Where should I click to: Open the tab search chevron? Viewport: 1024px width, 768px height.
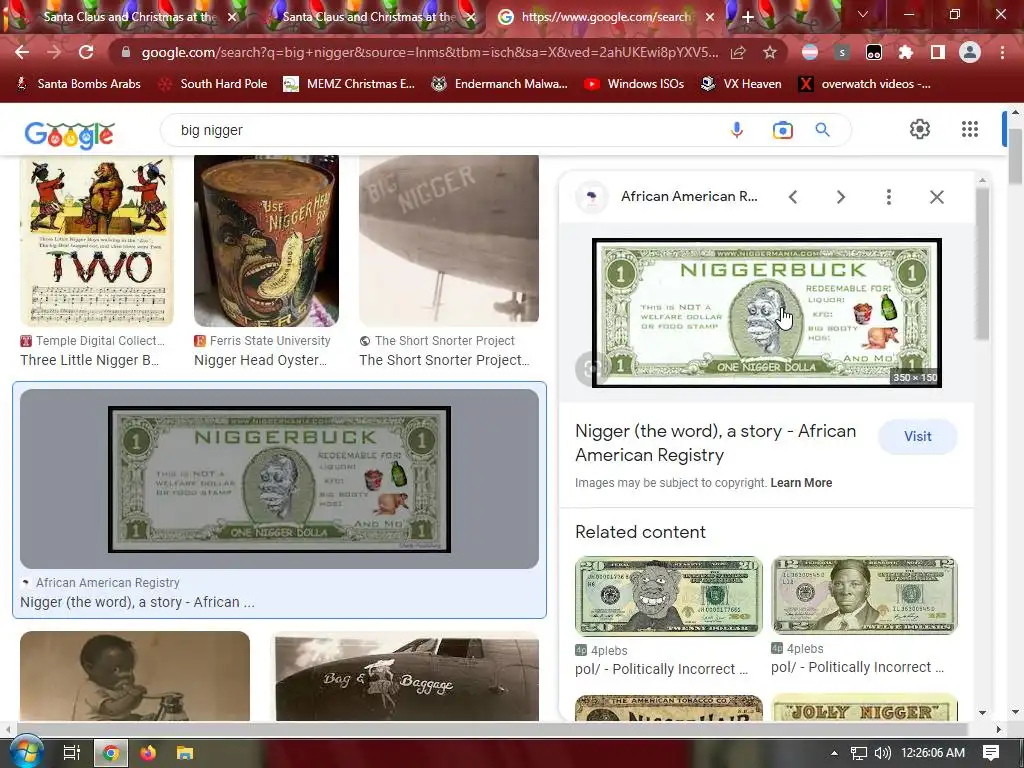pos(863,14)
